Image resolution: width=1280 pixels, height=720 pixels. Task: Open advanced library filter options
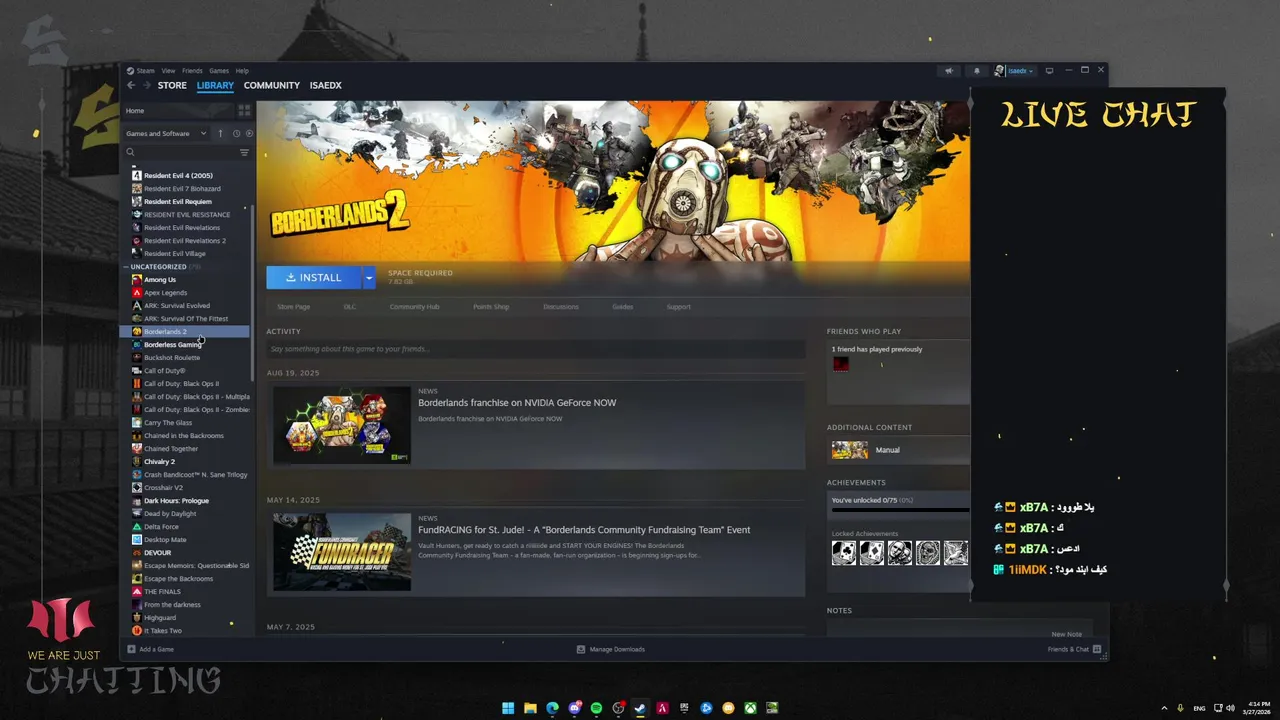244,153
